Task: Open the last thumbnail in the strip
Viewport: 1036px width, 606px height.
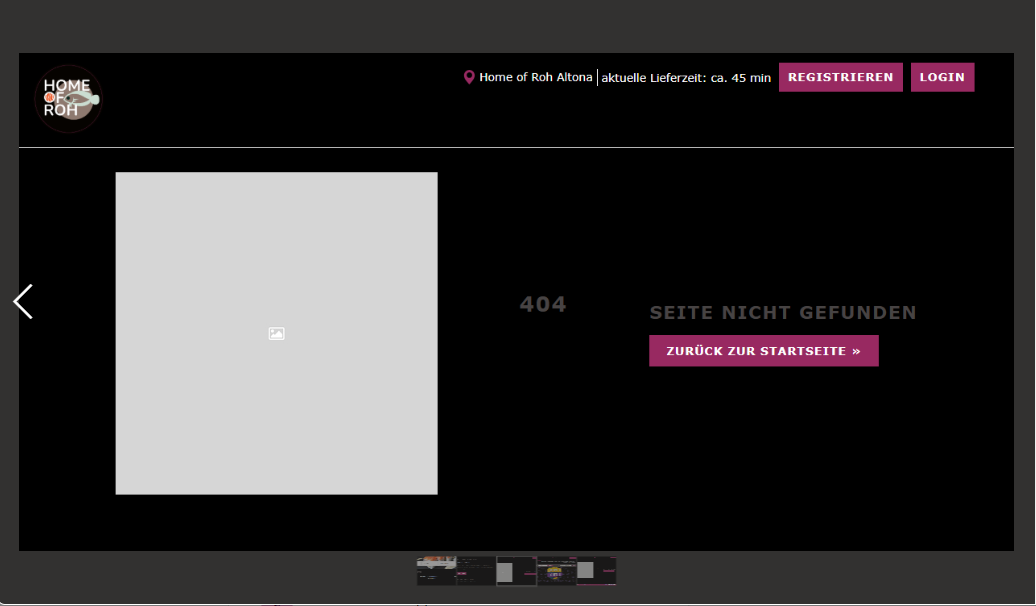Action: pyautogui.click(x=596, y=571)
